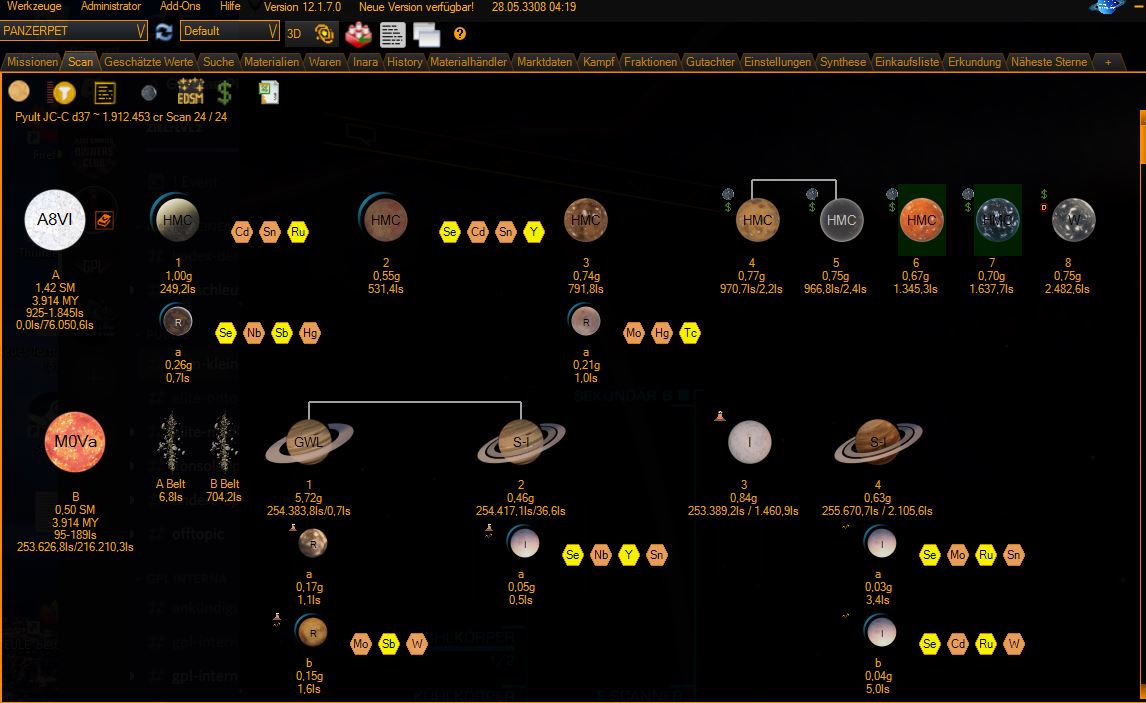Open the add-ons manager brick icon
Screen dimensions: 1146x703
(358, 33)
